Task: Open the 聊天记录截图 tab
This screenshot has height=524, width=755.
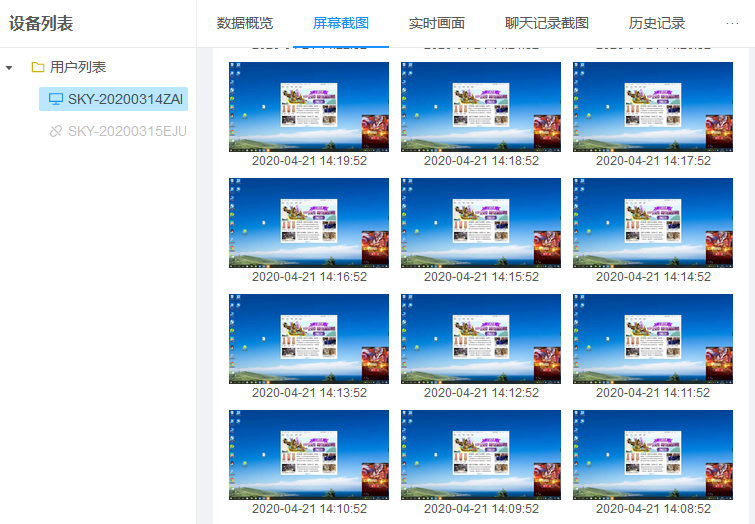Action: pyautogui.click(x=547, y=23)
